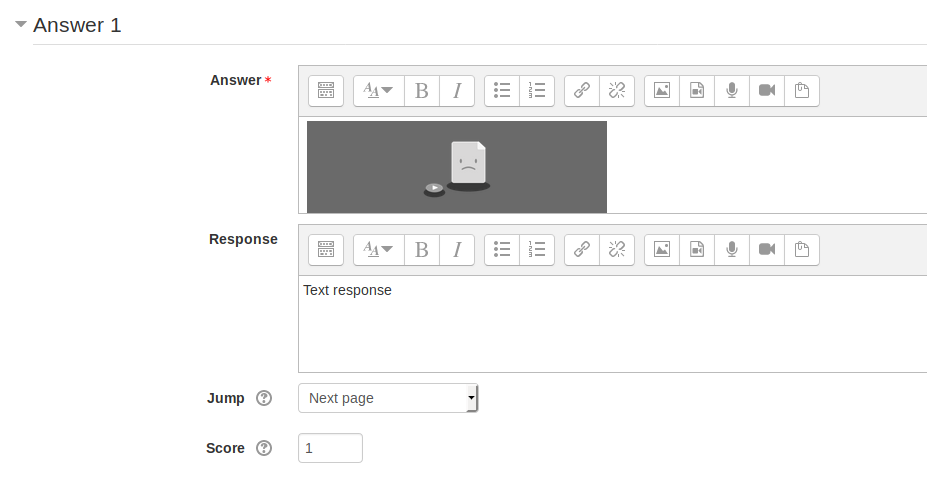Insert media file in Response editor
The width and height of the screenshot is (927, 490).
click(697, 249)
